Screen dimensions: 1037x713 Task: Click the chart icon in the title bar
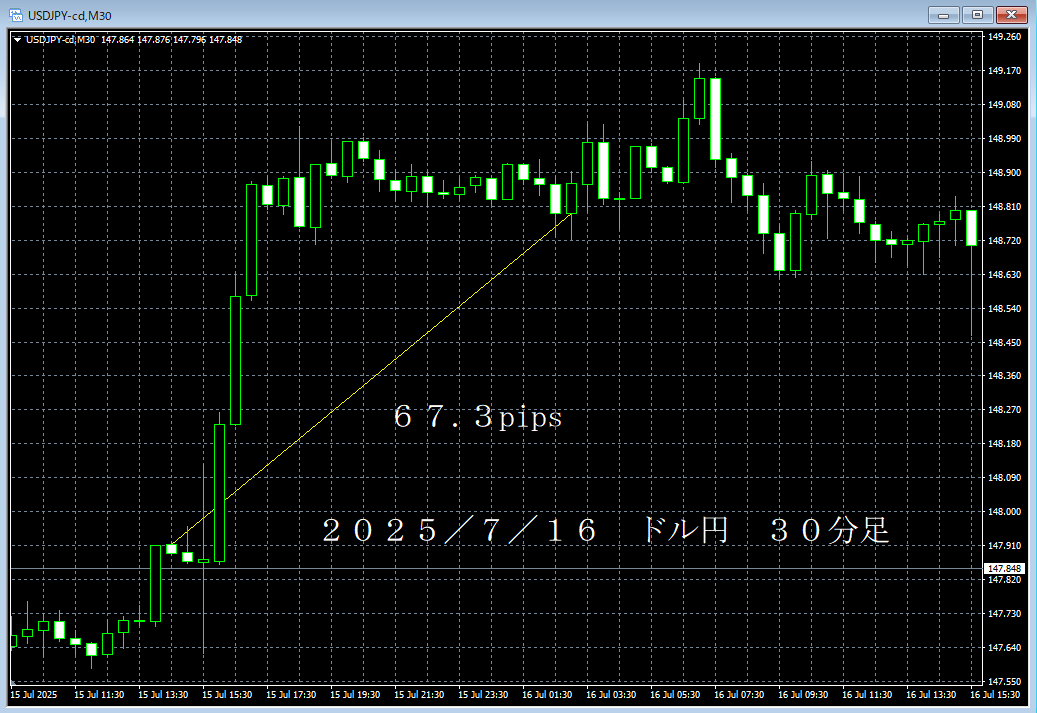pyautogui.click(x=18, y=15)
